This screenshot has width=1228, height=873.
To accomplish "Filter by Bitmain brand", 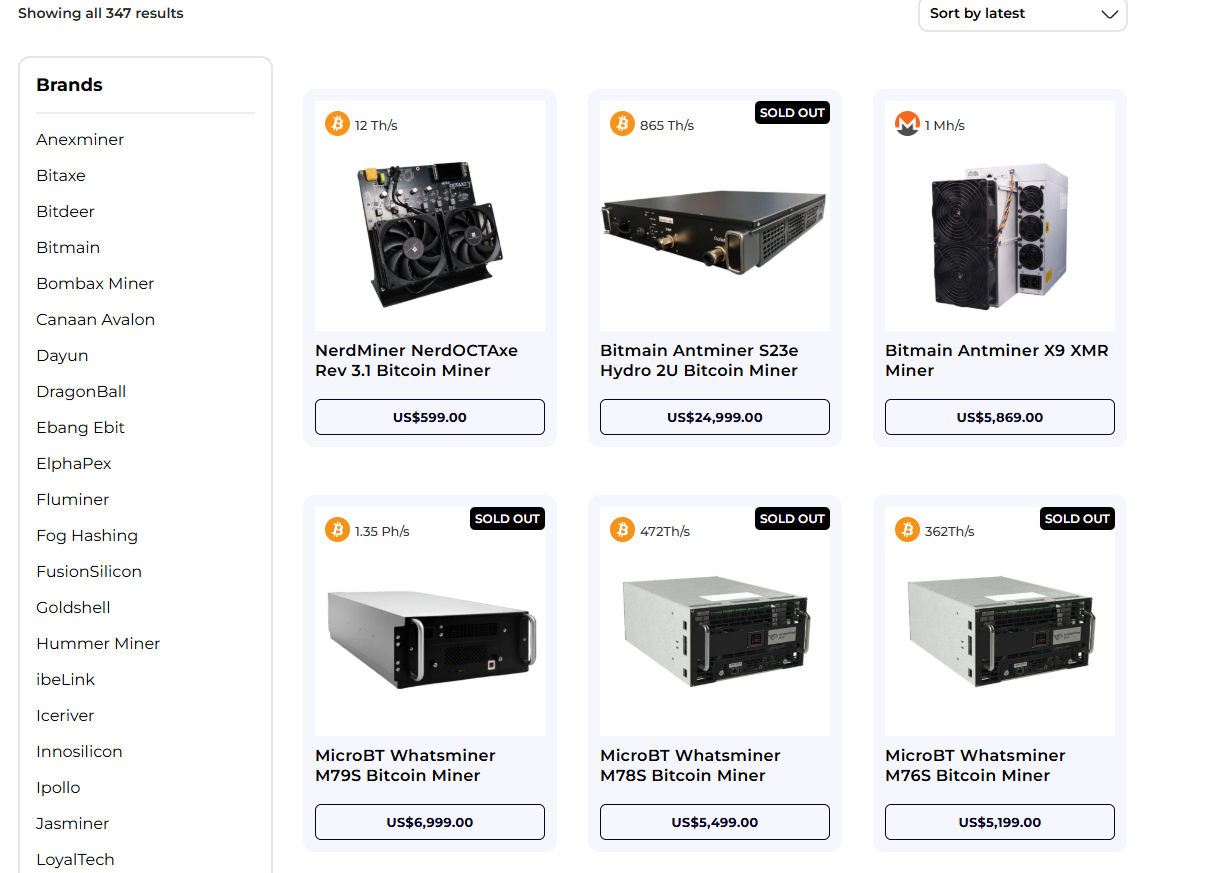I will pyautogui.click(x=68, y=247).
